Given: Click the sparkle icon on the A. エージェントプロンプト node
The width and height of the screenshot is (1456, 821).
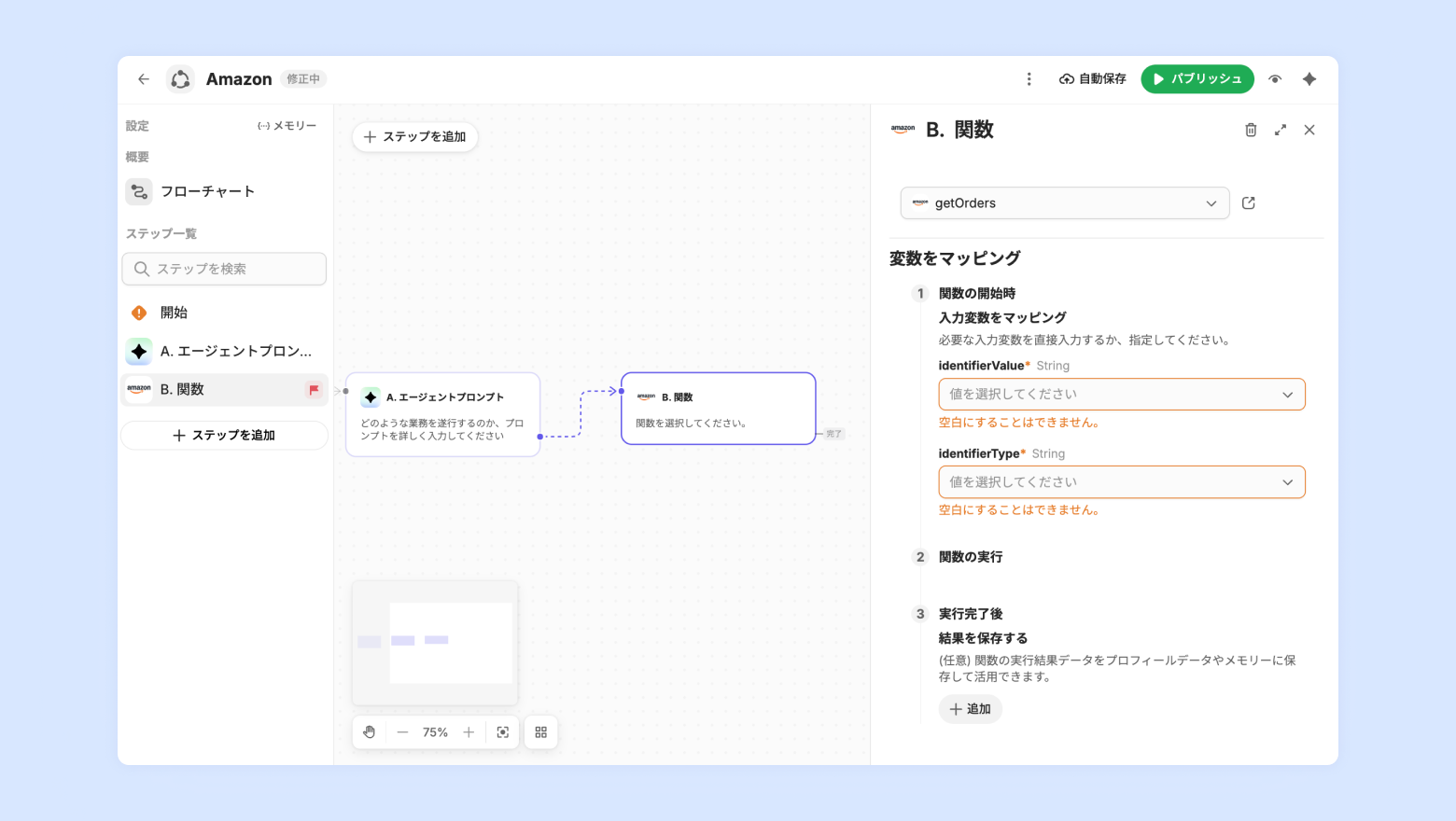Looking at the screenshot, I should (371, 397).
